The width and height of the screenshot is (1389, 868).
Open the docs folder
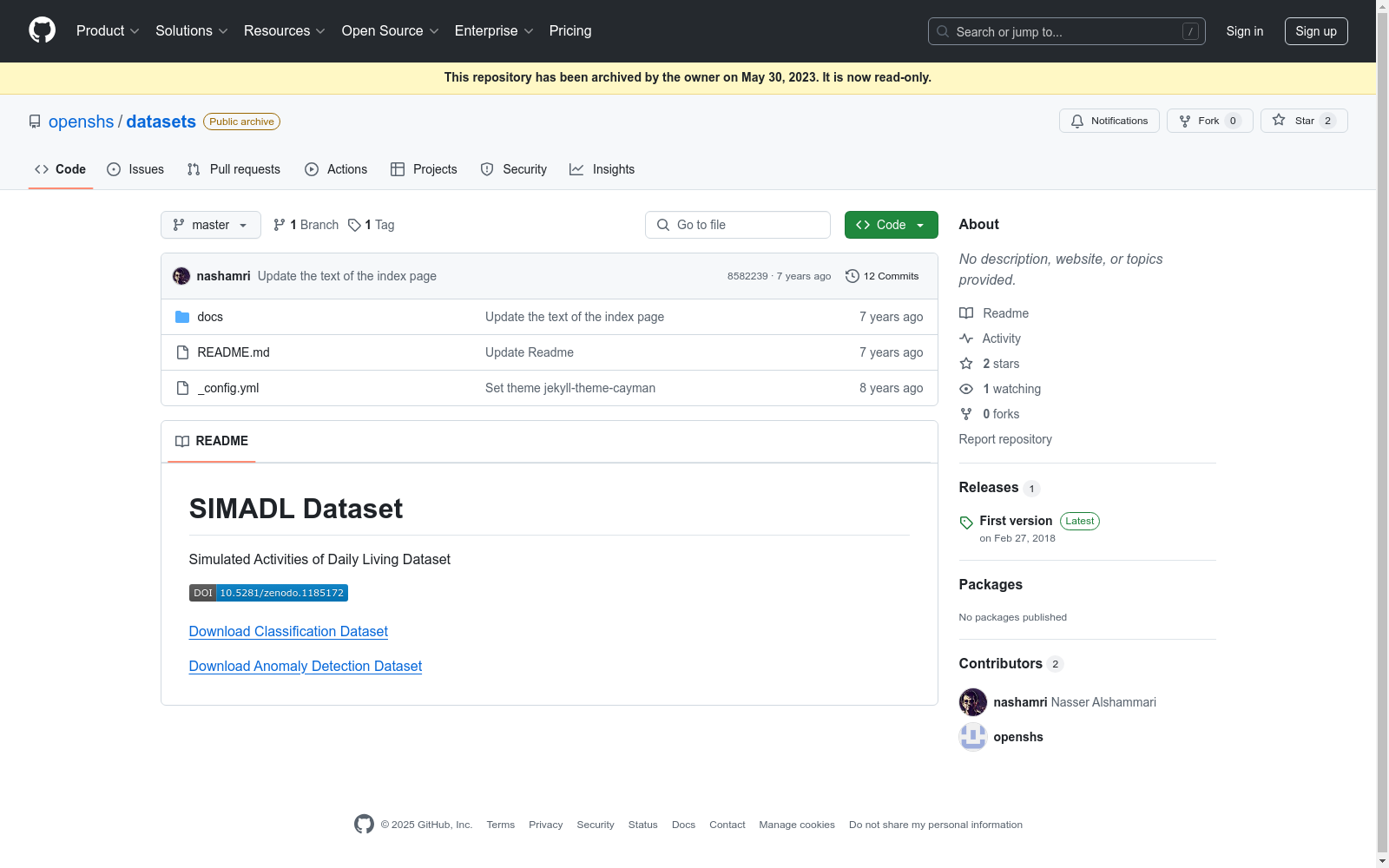(x=210, y=317)
